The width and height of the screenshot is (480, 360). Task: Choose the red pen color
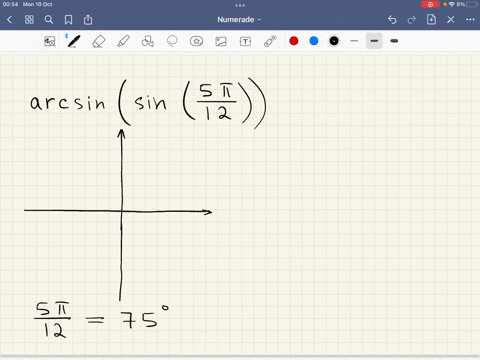tap(294, 41)
